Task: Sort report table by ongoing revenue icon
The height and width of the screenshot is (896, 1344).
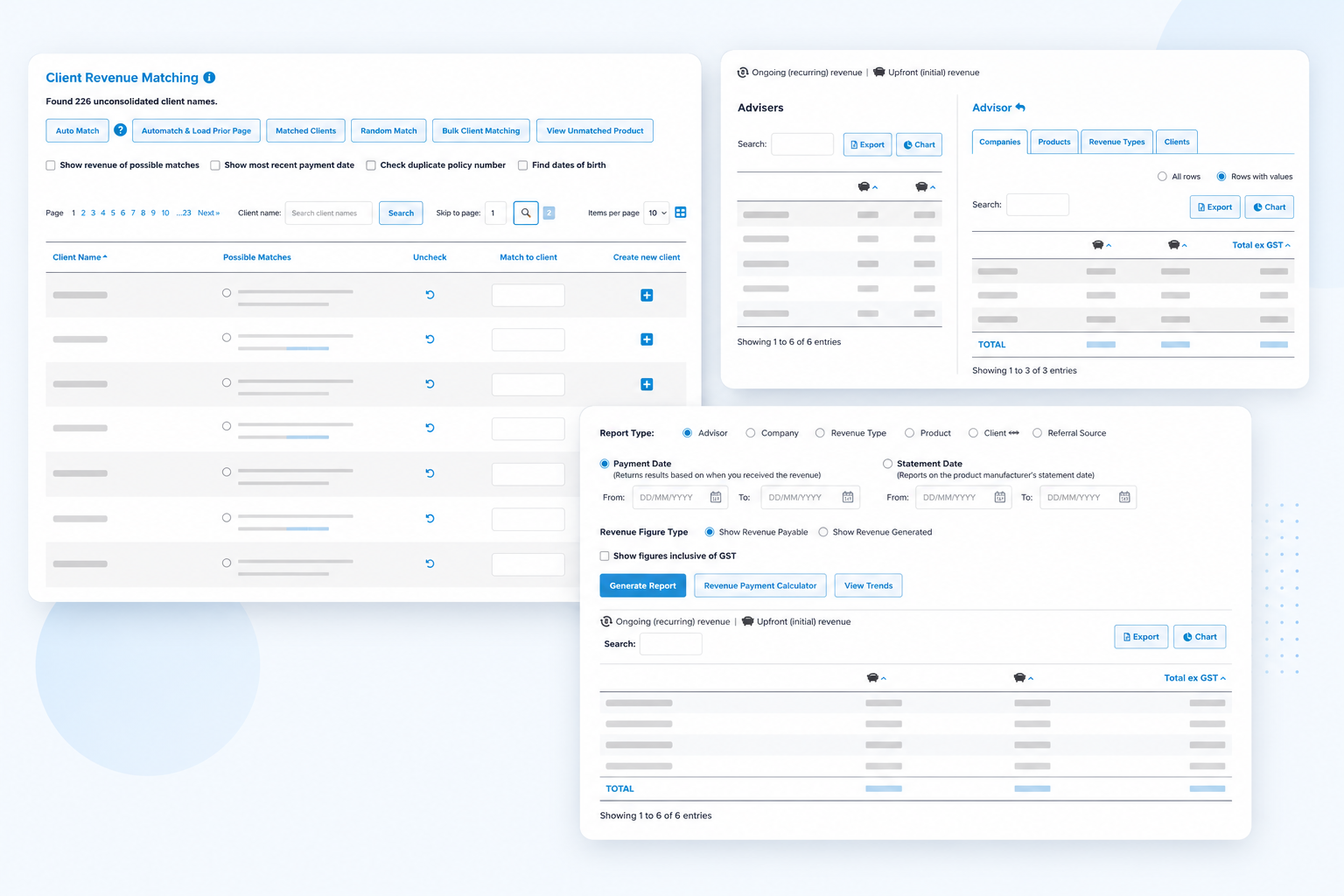Action: 876,678
